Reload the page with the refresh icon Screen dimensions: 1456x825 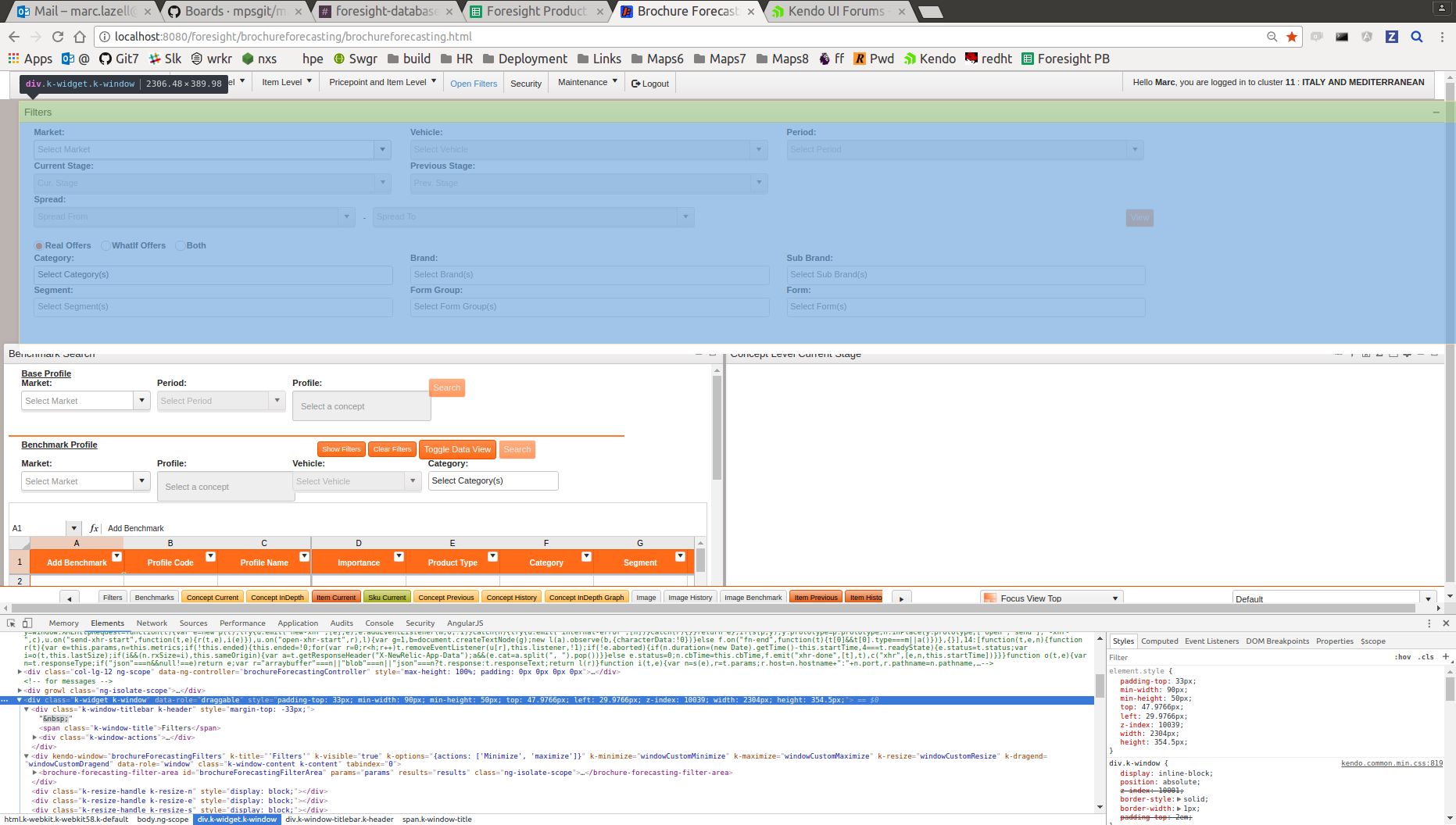tap(58, 37)
